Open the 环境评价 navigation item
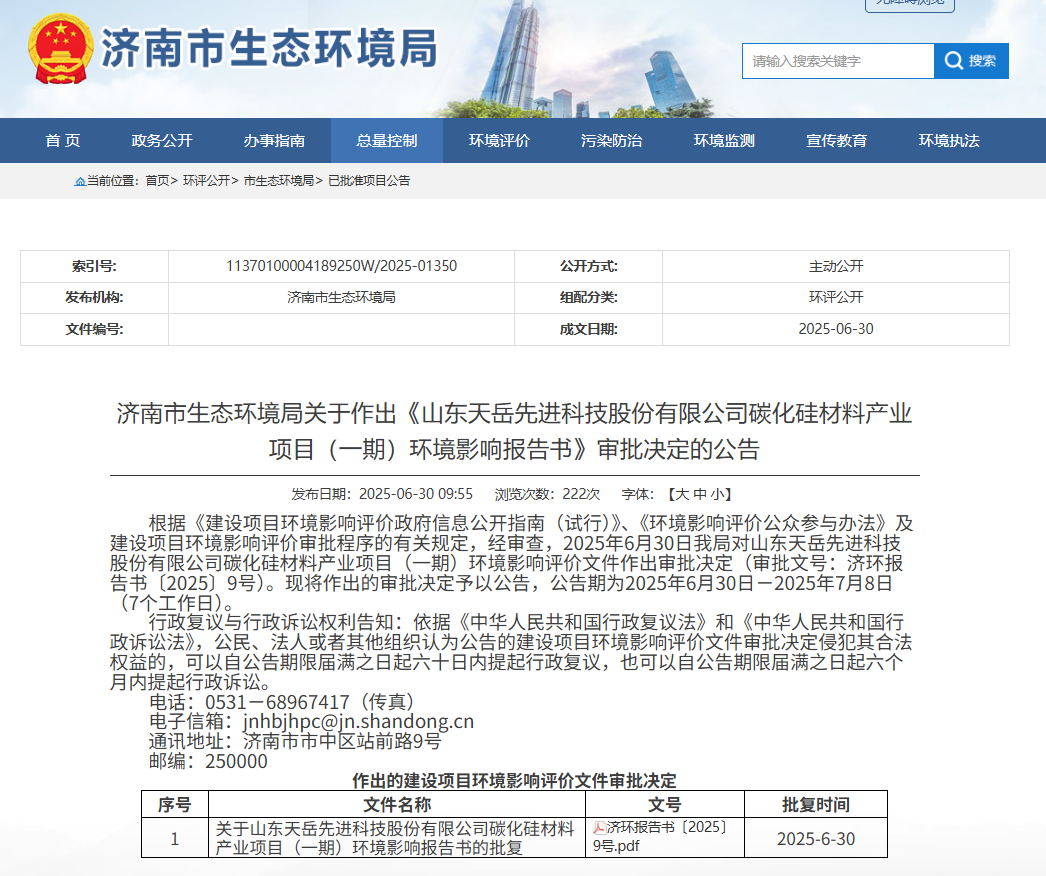 (x=499, y=141)
